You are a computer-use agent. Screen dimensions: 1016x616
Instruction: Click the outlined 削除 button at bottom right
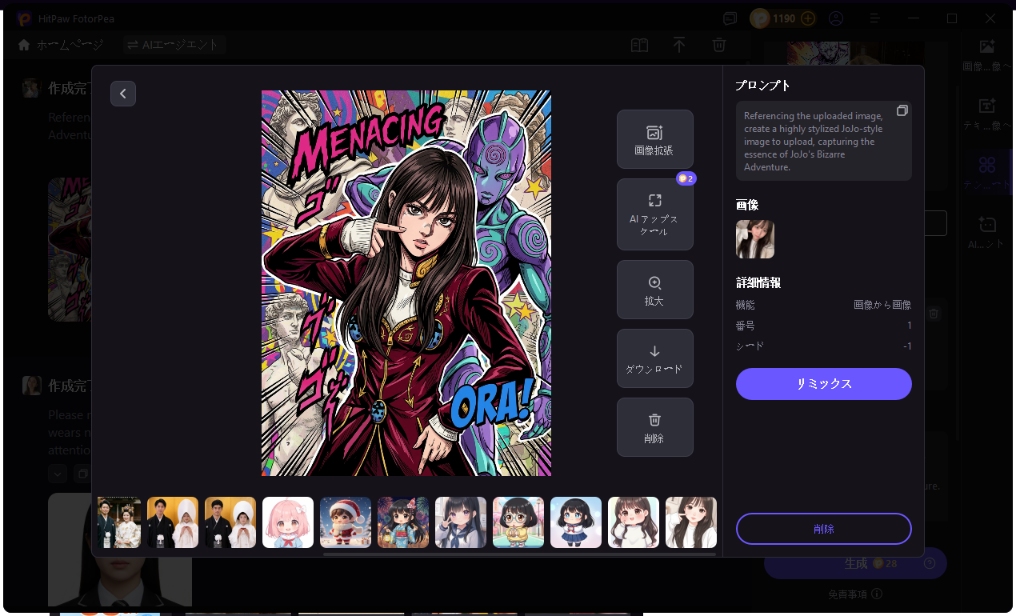coord(824,529)
